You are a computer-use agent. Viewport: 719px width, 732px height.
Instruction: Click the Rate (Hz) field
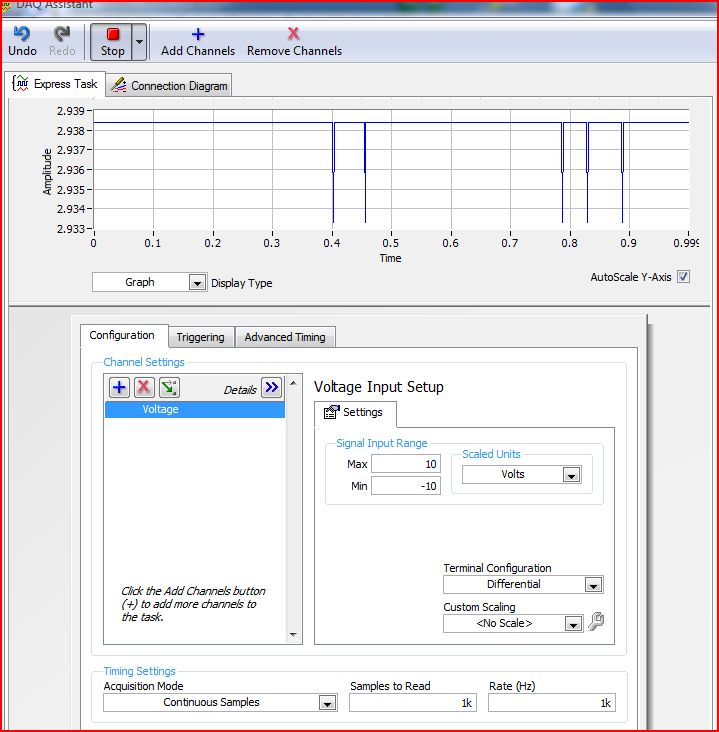tap(552, 703)
